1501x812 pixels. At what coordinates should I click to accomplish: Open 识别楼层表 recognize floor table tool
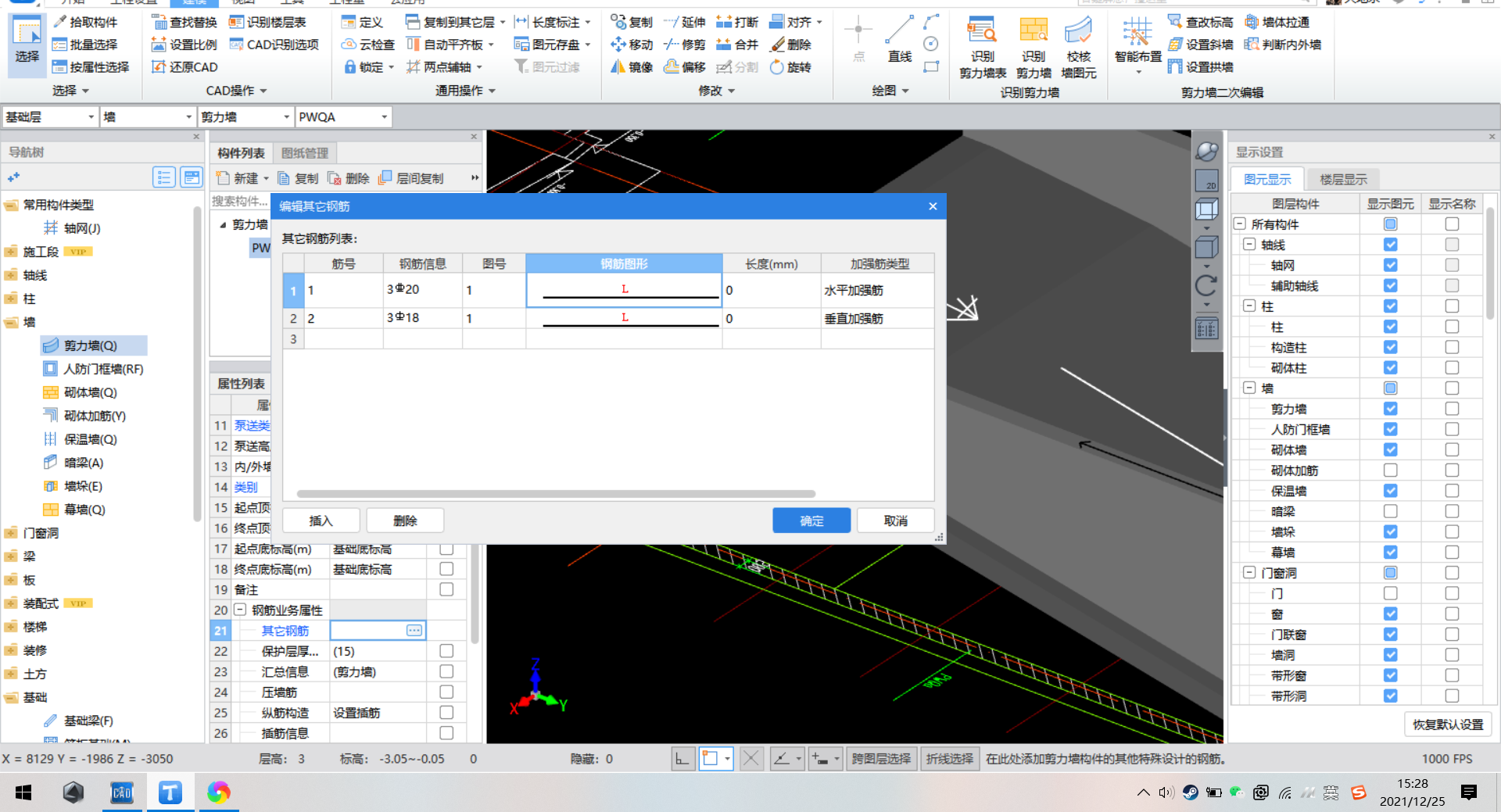tap(267, 22)
